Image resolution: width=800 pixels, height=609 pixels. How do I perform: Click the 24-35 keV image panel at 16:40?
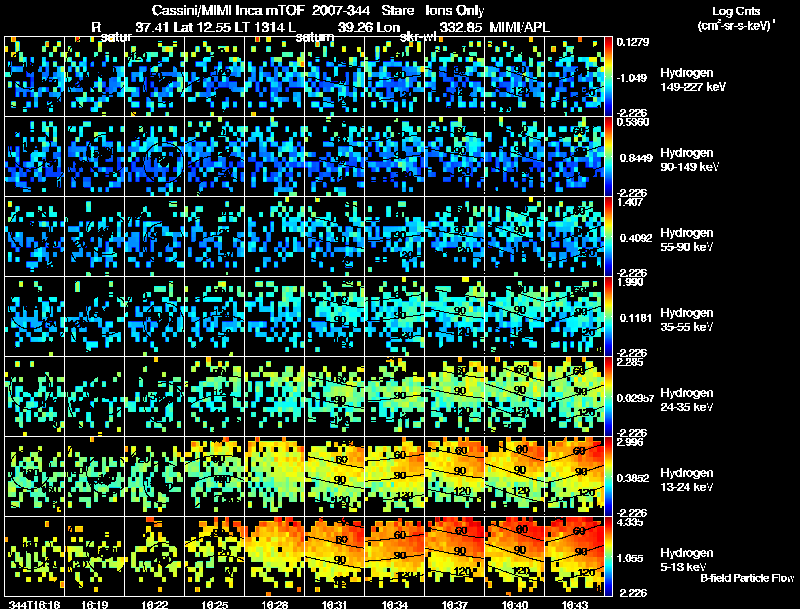coord(515,396)
